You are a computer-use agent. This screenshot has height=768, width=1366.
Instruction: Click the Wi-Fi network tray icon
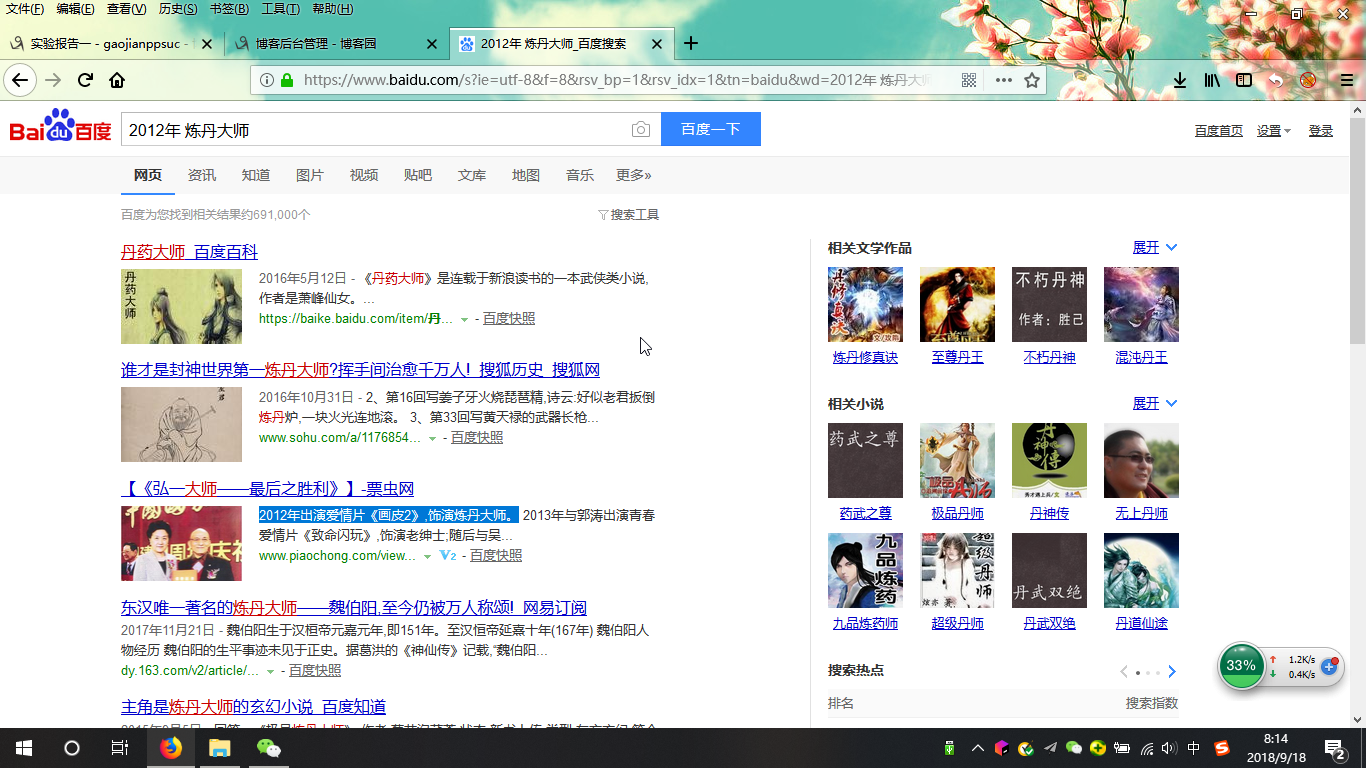(1147, 748)
